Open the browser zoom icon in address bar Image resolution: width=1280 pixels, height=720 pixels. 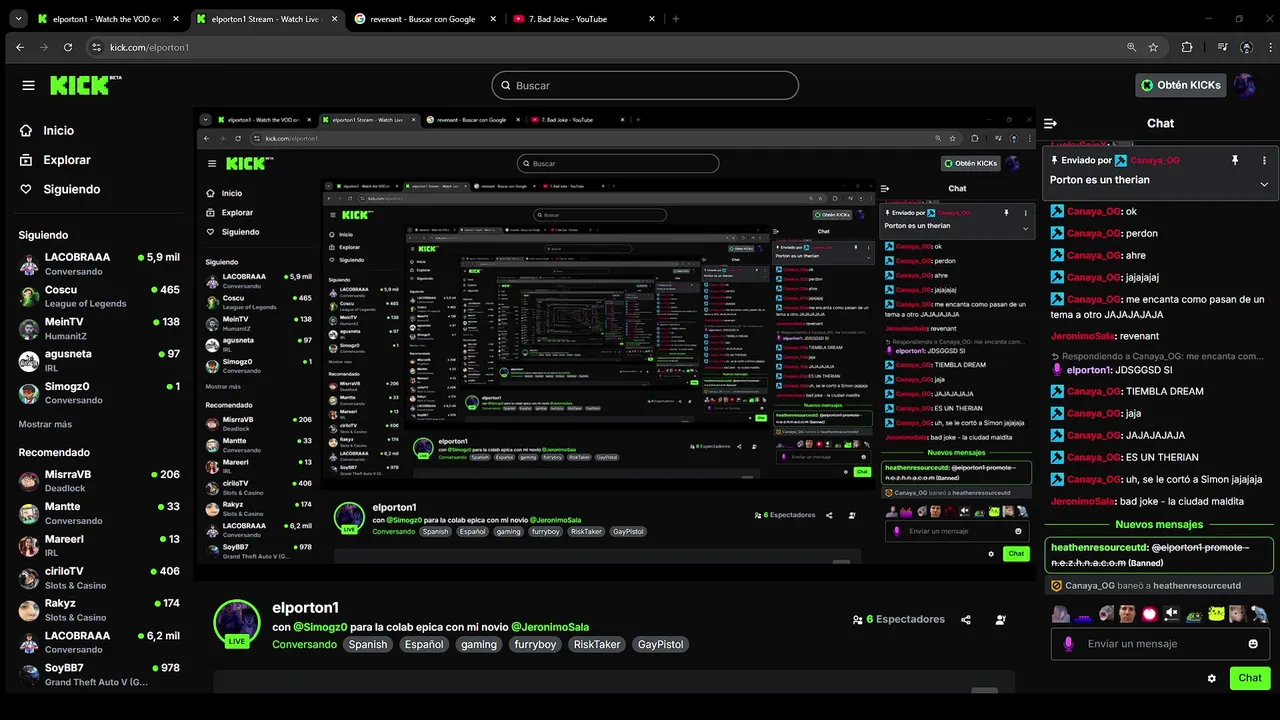(1131, 47)
